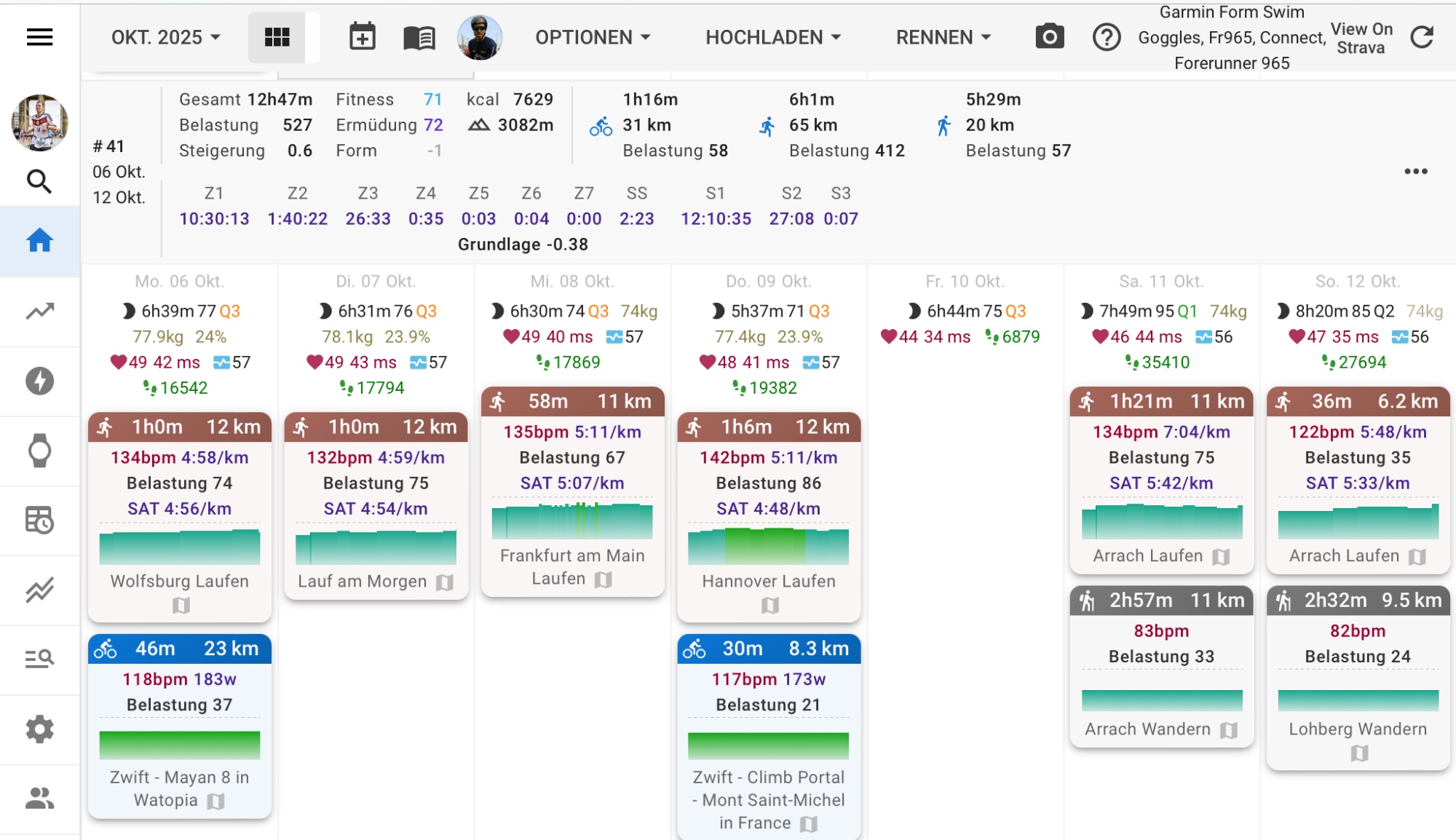The height and width of the screenshot is (840, 1456).
Task: Open week summary three-dots menu
Action: (x=1415, y=172)
